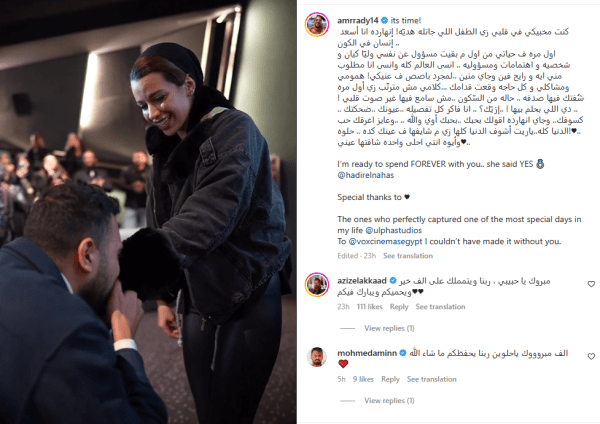
Task: Open the @ulphastudios mention
Action: pyautogui.click(x=393, y=230)
